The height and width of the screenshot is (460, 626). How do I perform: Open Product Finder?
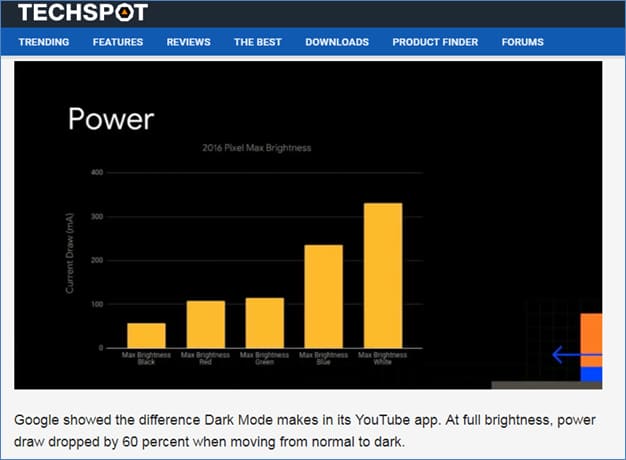click(x=435, y=42)
